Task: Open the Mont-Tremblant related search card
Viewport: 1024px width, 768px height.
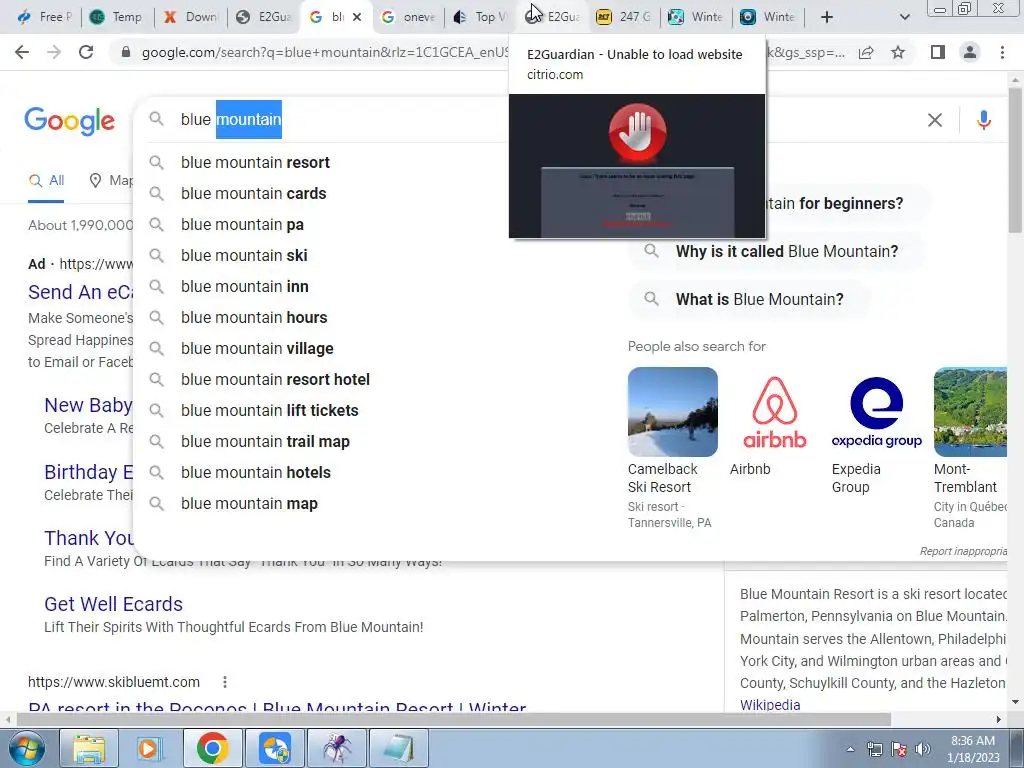Action: click(x=970, y=449)
